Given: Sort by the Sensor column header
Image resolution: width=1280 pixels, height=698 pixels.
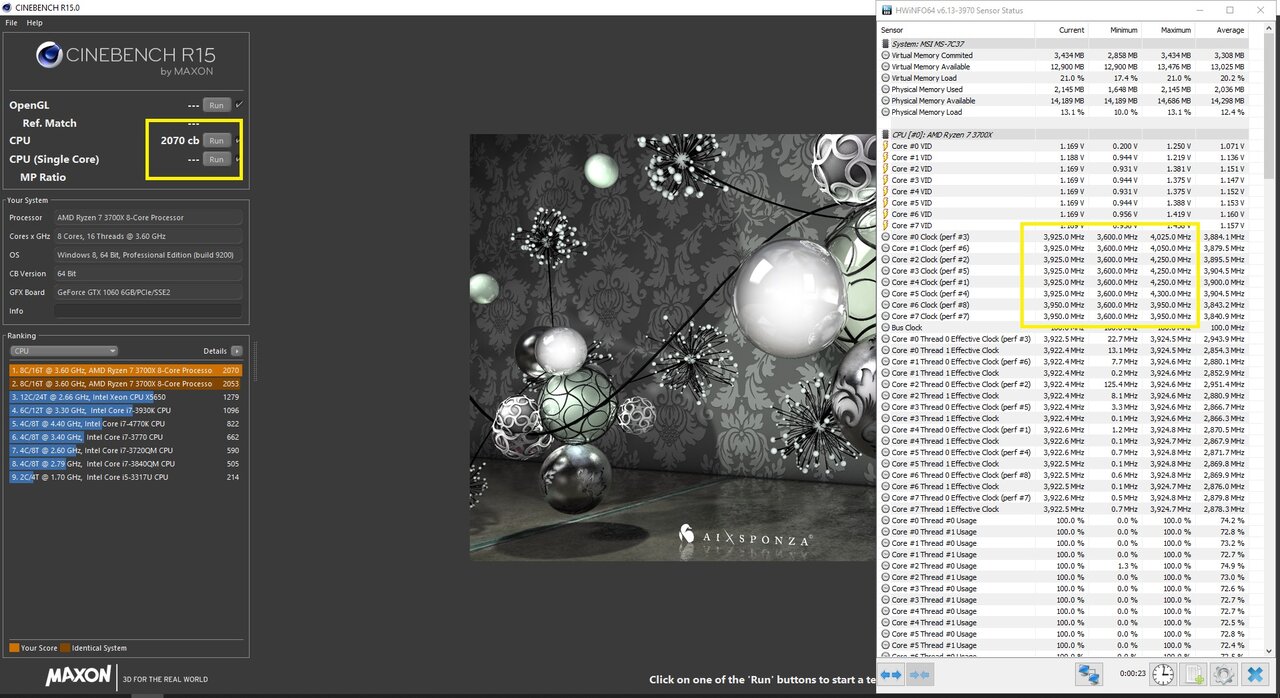Looking at the screenshot, I should (892, 30).
